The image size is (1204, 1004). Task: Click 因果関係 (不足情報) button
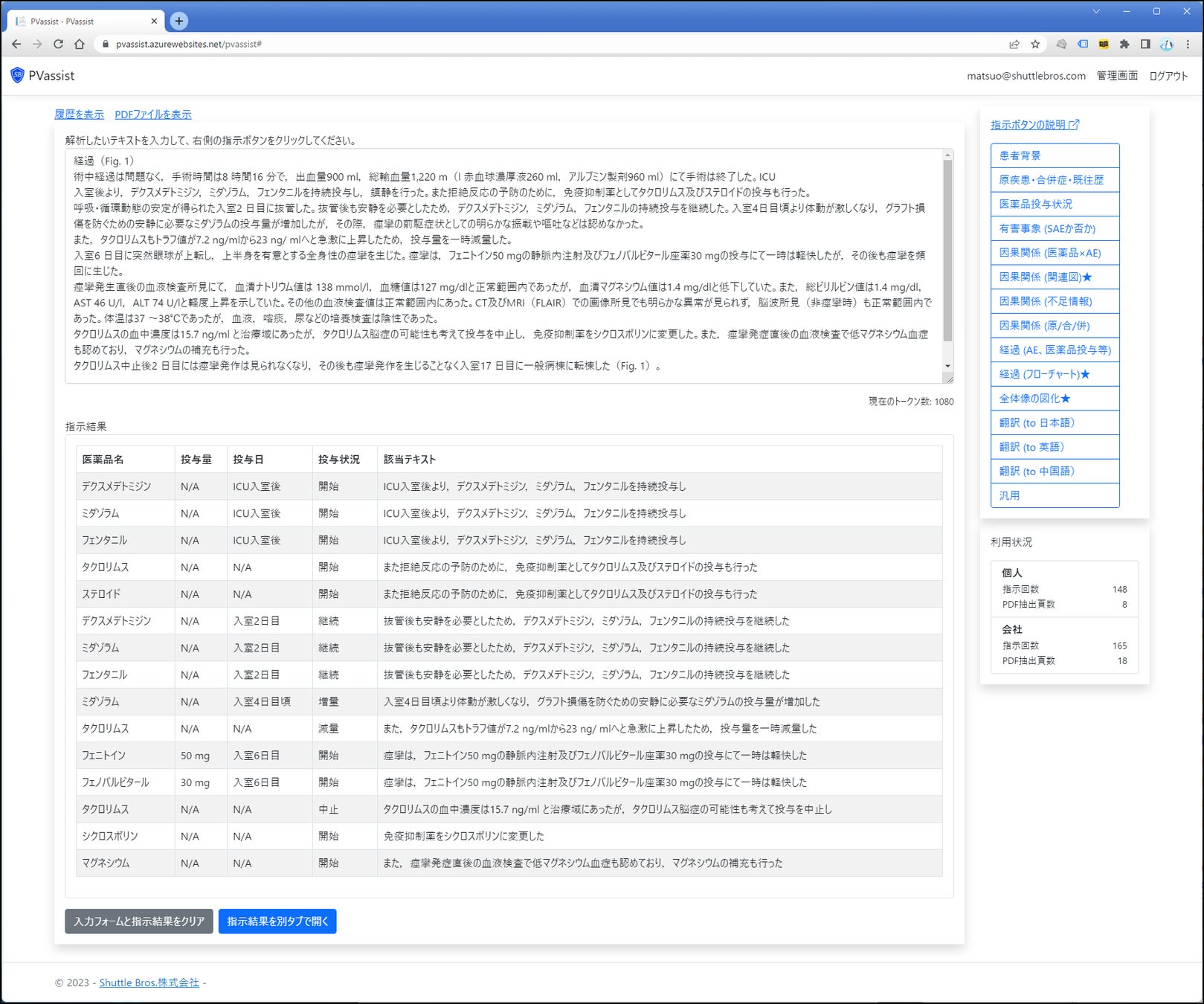(1055, 301)
